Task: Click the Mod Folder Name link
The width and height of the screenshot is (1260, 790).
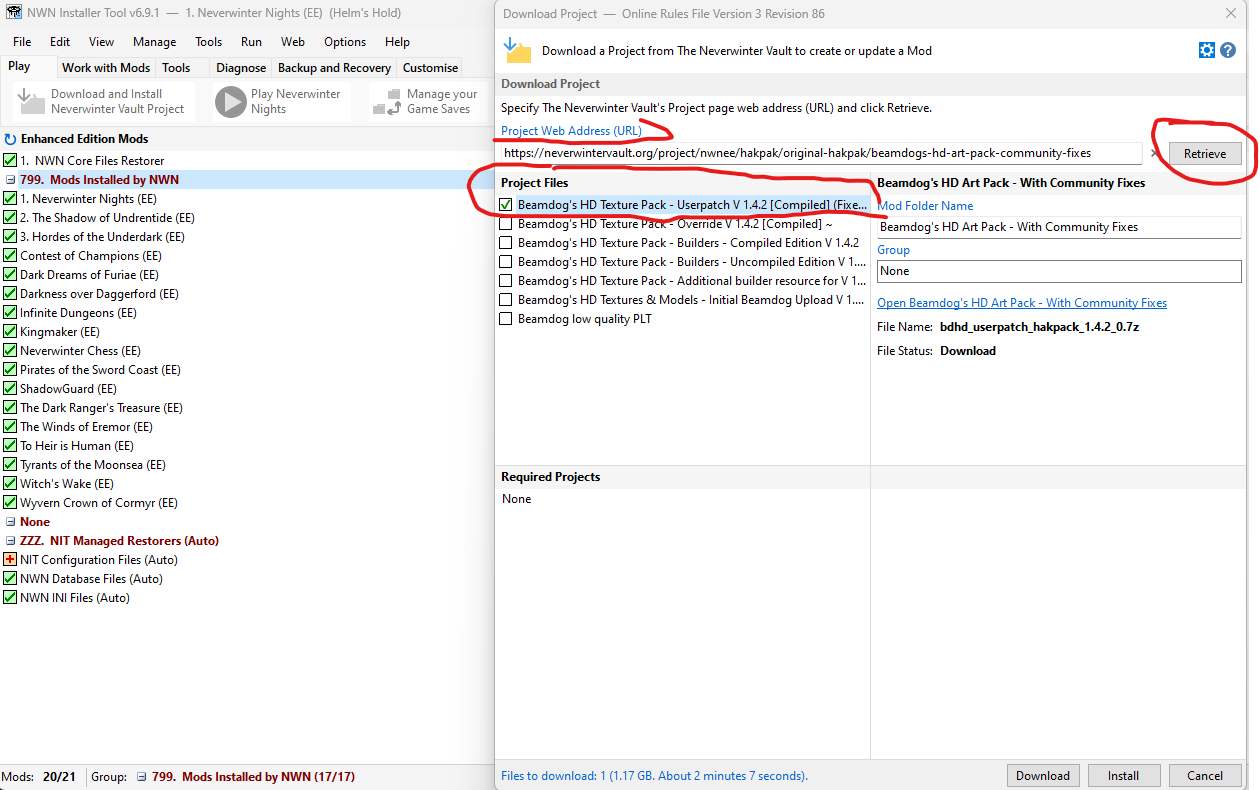Action: point(925,206)
